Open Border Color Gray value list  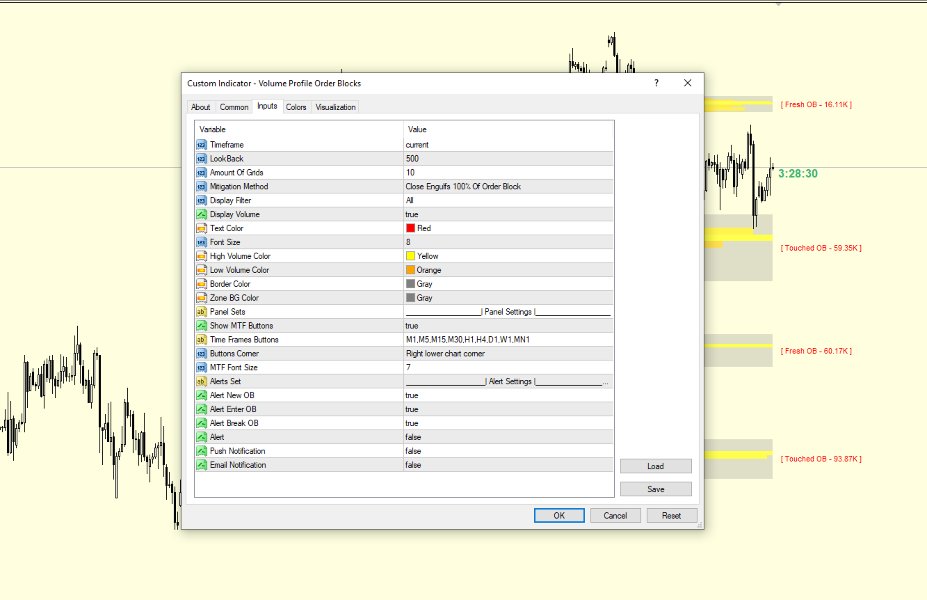point(508,284)
